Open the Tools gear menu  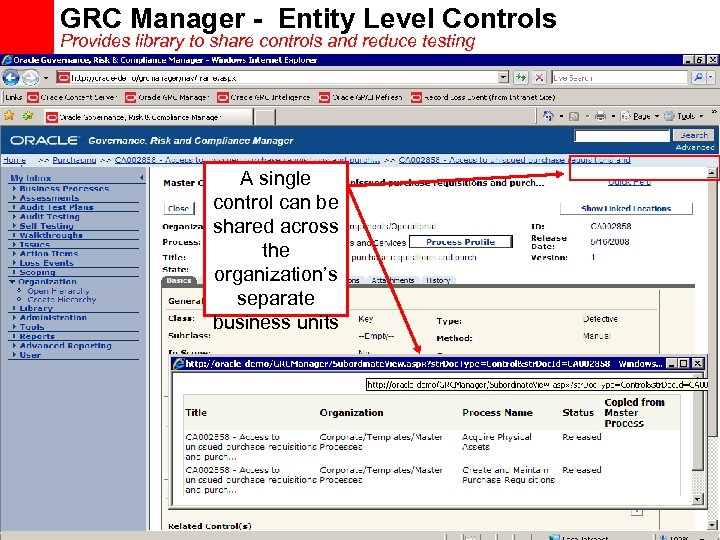click(682, 116)
